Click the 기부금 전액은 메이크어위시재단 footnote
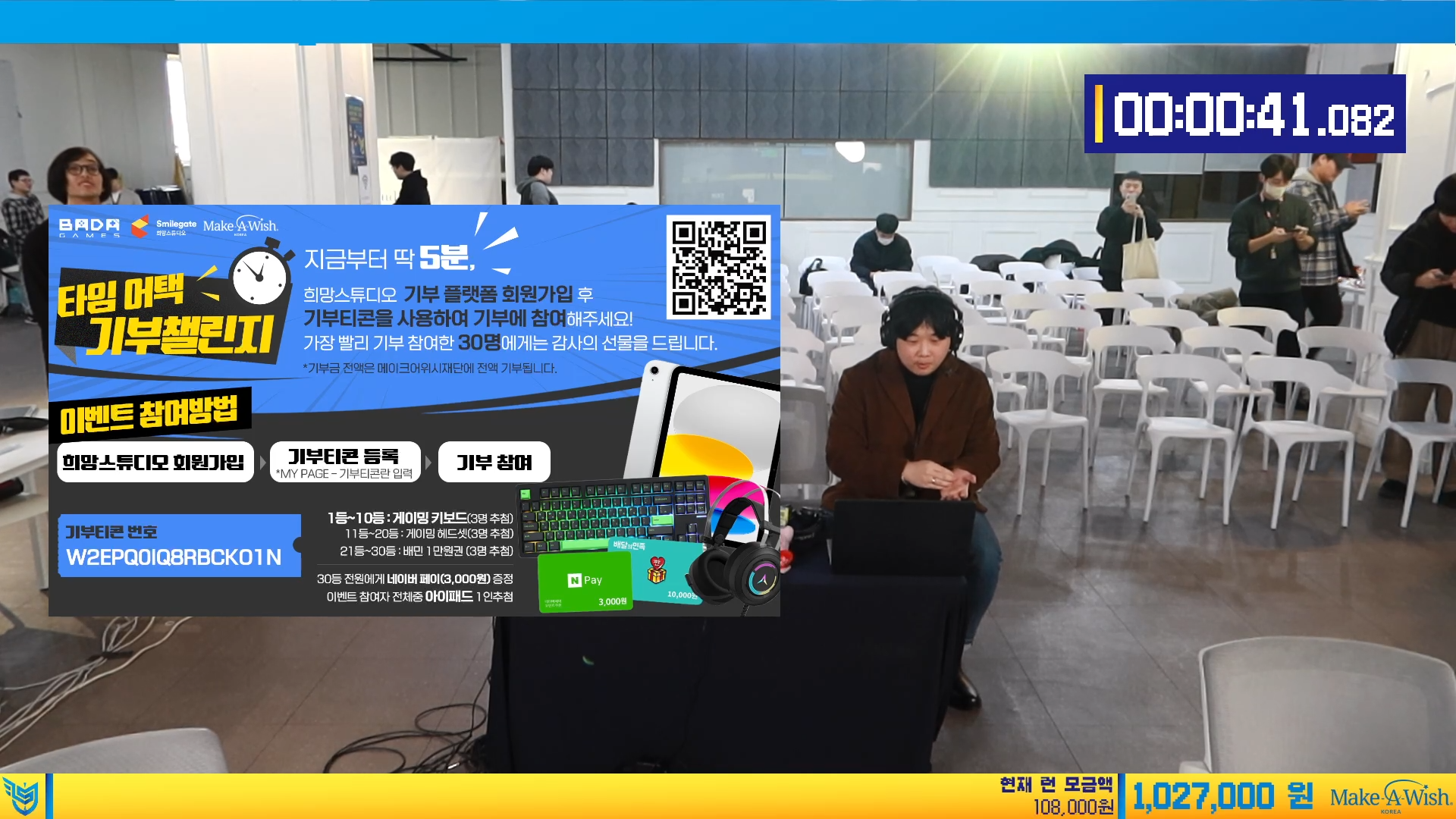 tap(430, 368)
